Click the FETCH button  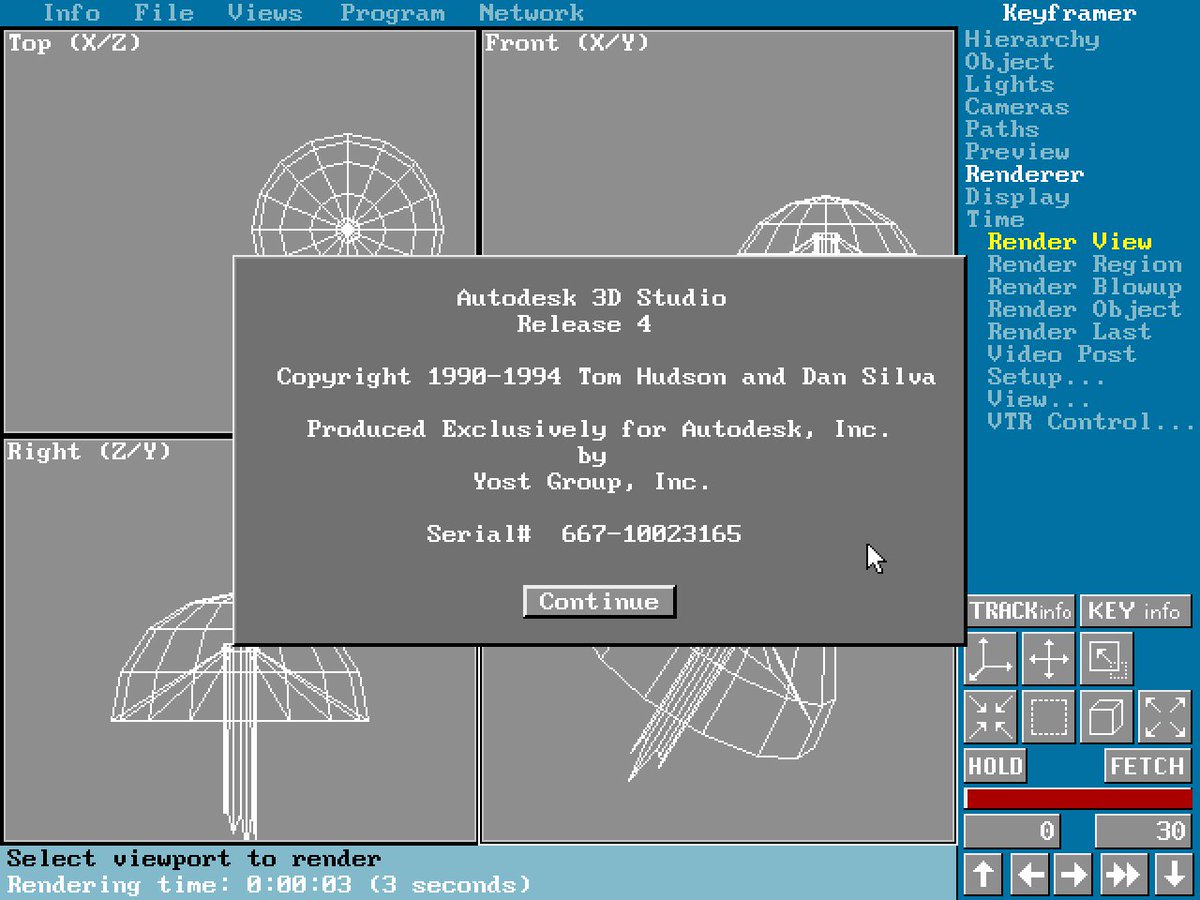pos(1148,766)
